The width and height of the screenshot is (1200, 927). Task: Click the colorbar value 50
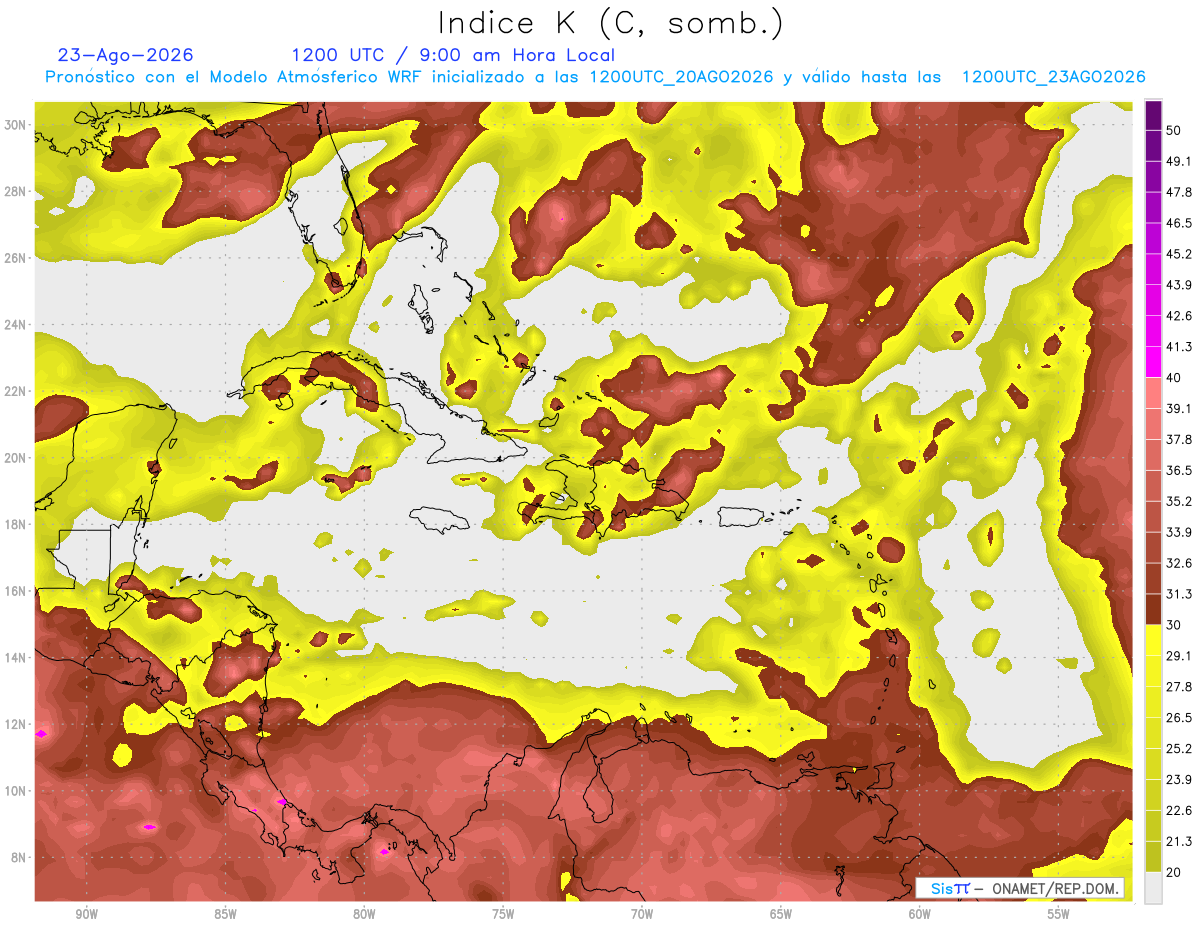tap(1173, 130)
